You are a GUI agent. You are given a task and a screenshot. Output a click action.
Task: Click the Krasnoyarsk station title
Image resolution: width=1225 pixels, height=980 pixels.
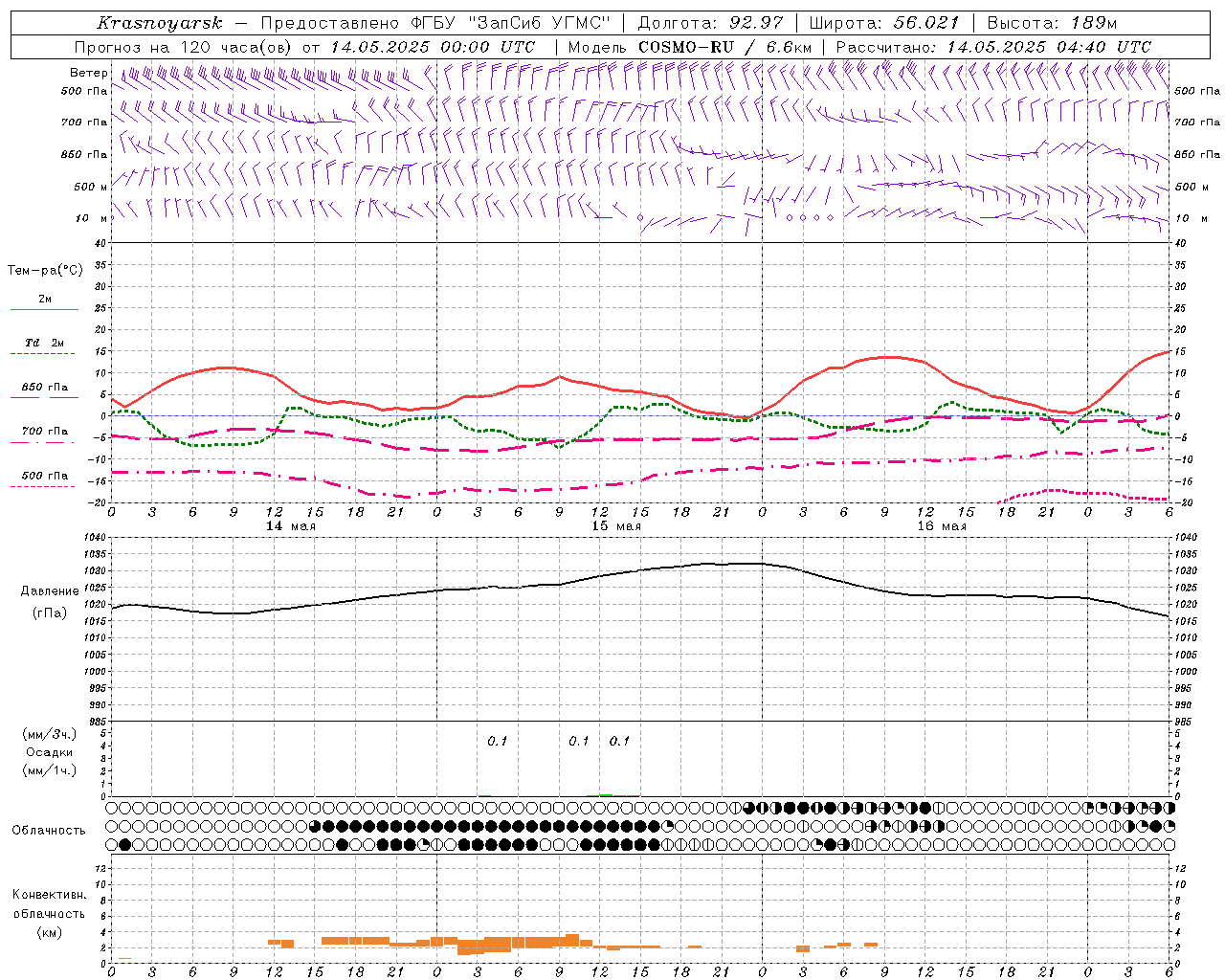point(160,23)
